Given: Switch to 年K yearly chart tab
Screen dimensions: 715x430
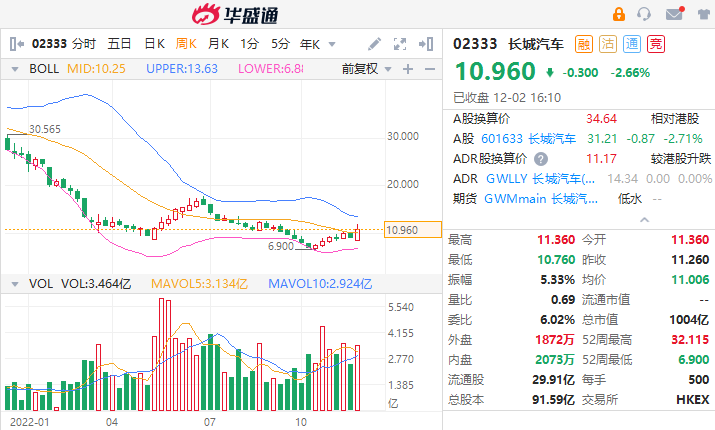Looking at the screenshot, I should [310, 44].
